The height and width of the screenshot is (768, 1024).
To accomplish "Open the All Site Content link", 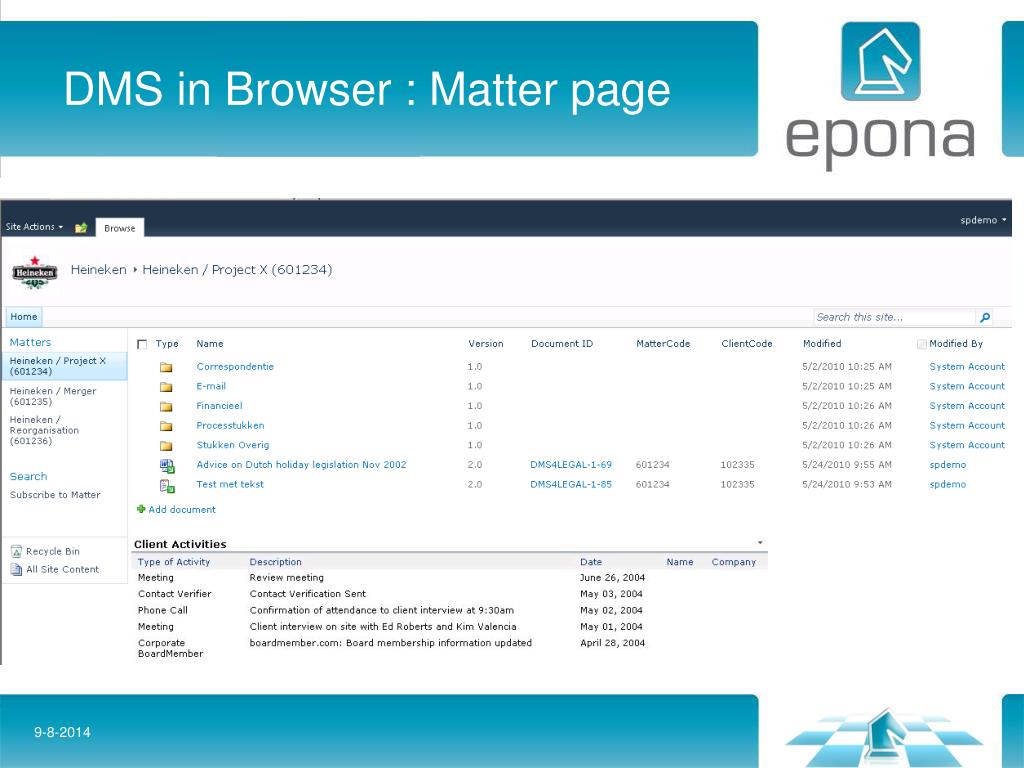I will coord(62,569).
